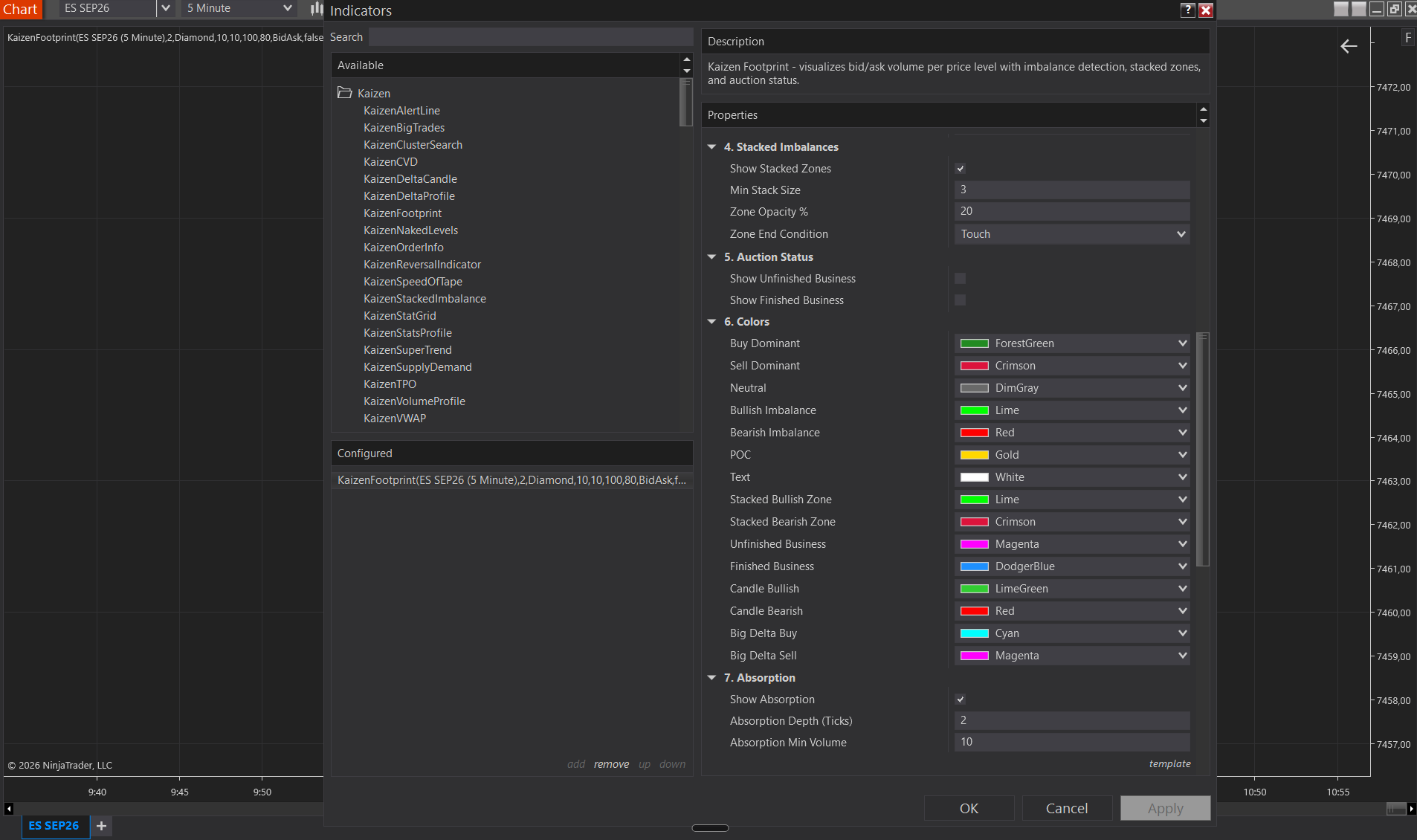This screenshot has height=840, width=1417.
Task: Toggle Show Absorption checkbox
Action: click(x=960, y=700)
